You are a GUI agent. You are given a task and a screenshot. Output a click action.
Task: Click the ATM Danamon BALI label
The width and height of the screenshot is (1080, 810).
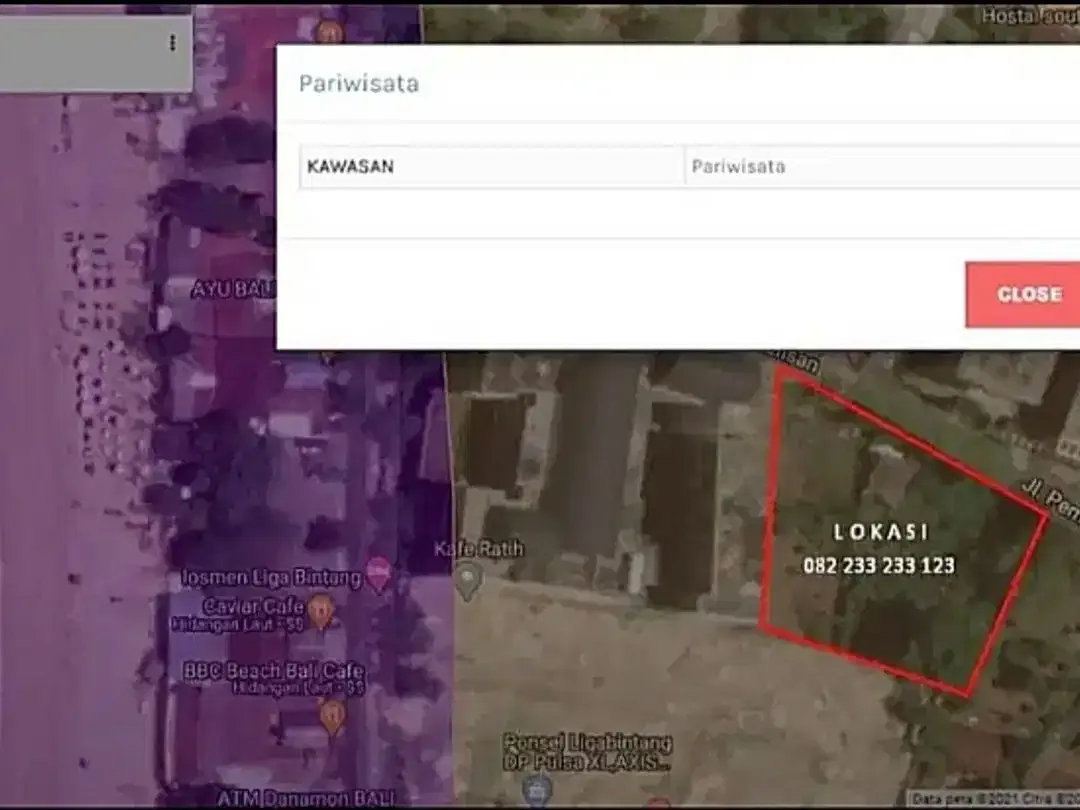point(307,799)
